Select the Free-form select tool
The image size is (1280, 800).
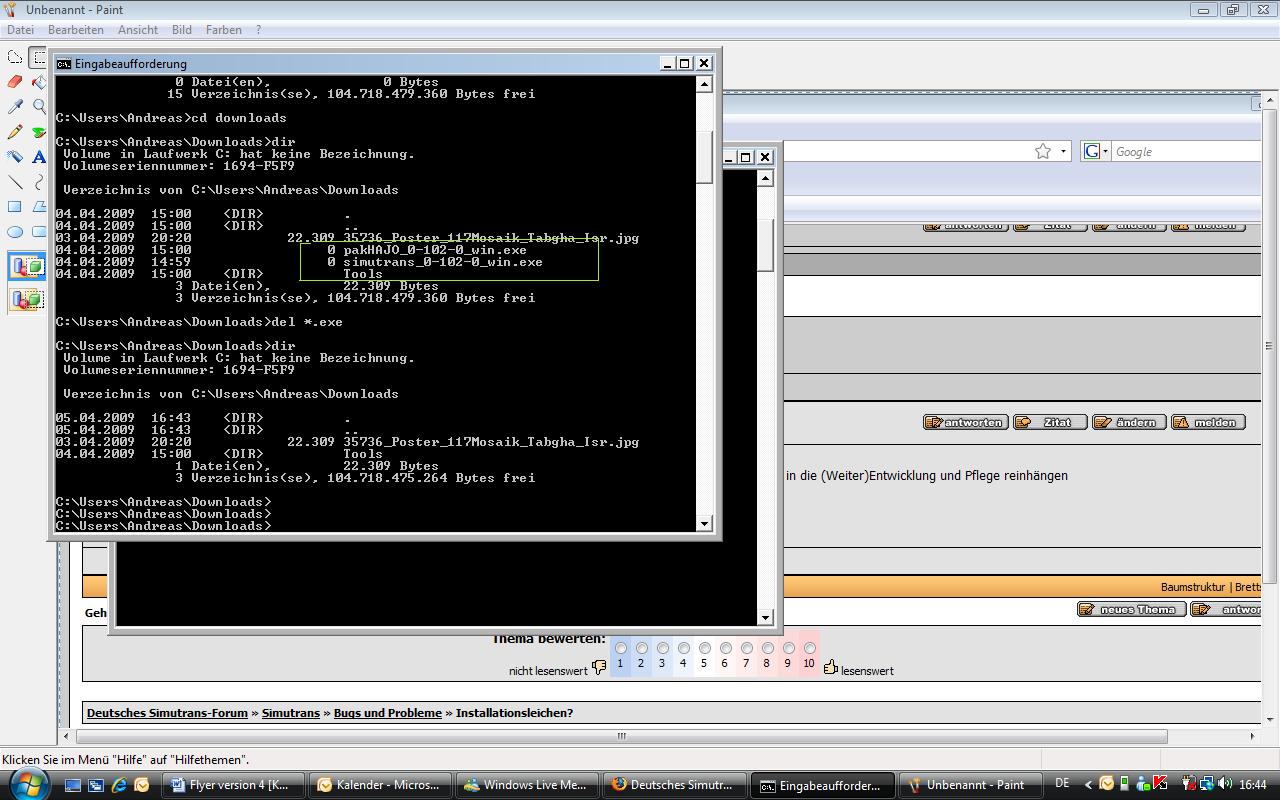pyautogui.click(x=15, y=57)
